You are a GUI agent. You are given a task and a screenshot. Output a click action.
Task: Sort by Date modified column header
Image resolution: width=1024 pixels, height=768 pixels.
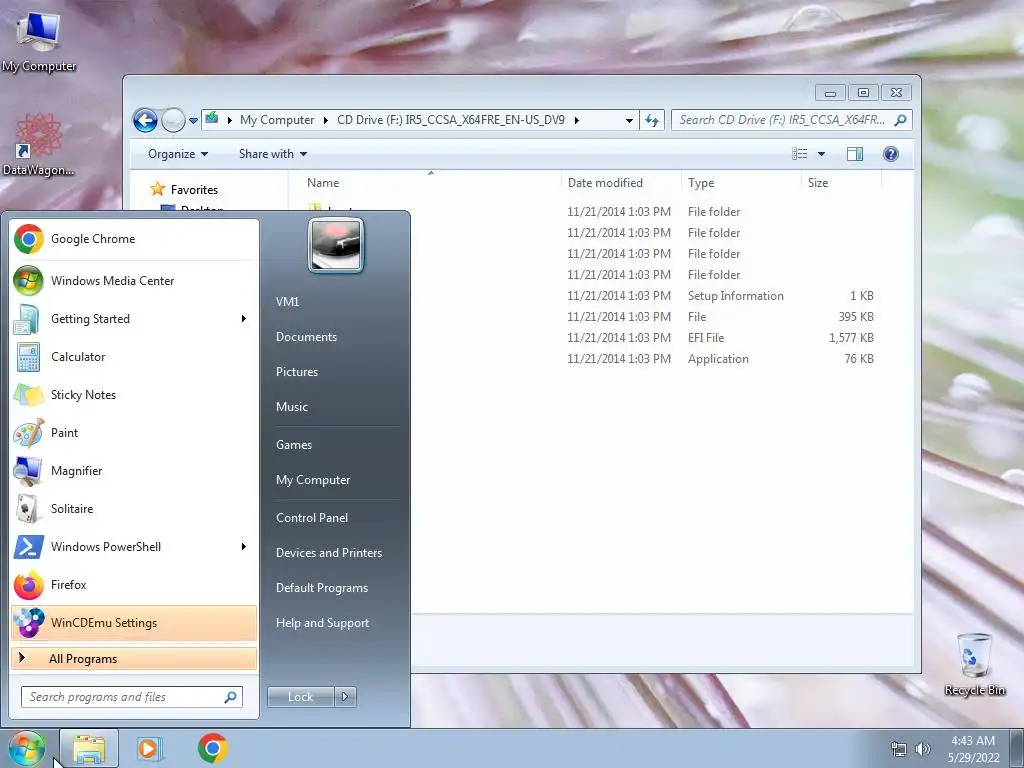[x=620, y=183]
